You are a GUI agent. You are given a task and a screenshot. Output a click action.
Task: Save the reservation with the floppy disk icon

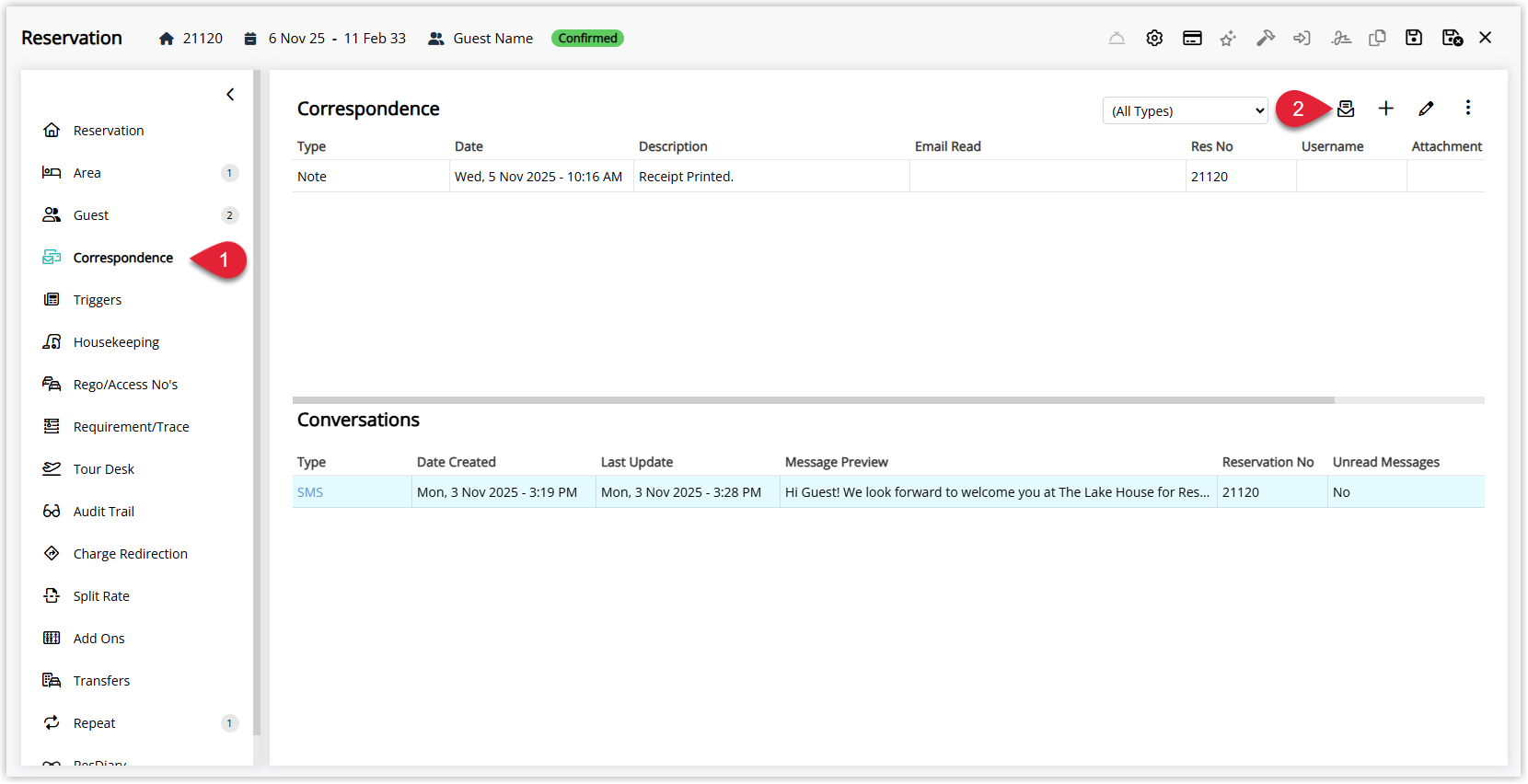click(1414, 38)
